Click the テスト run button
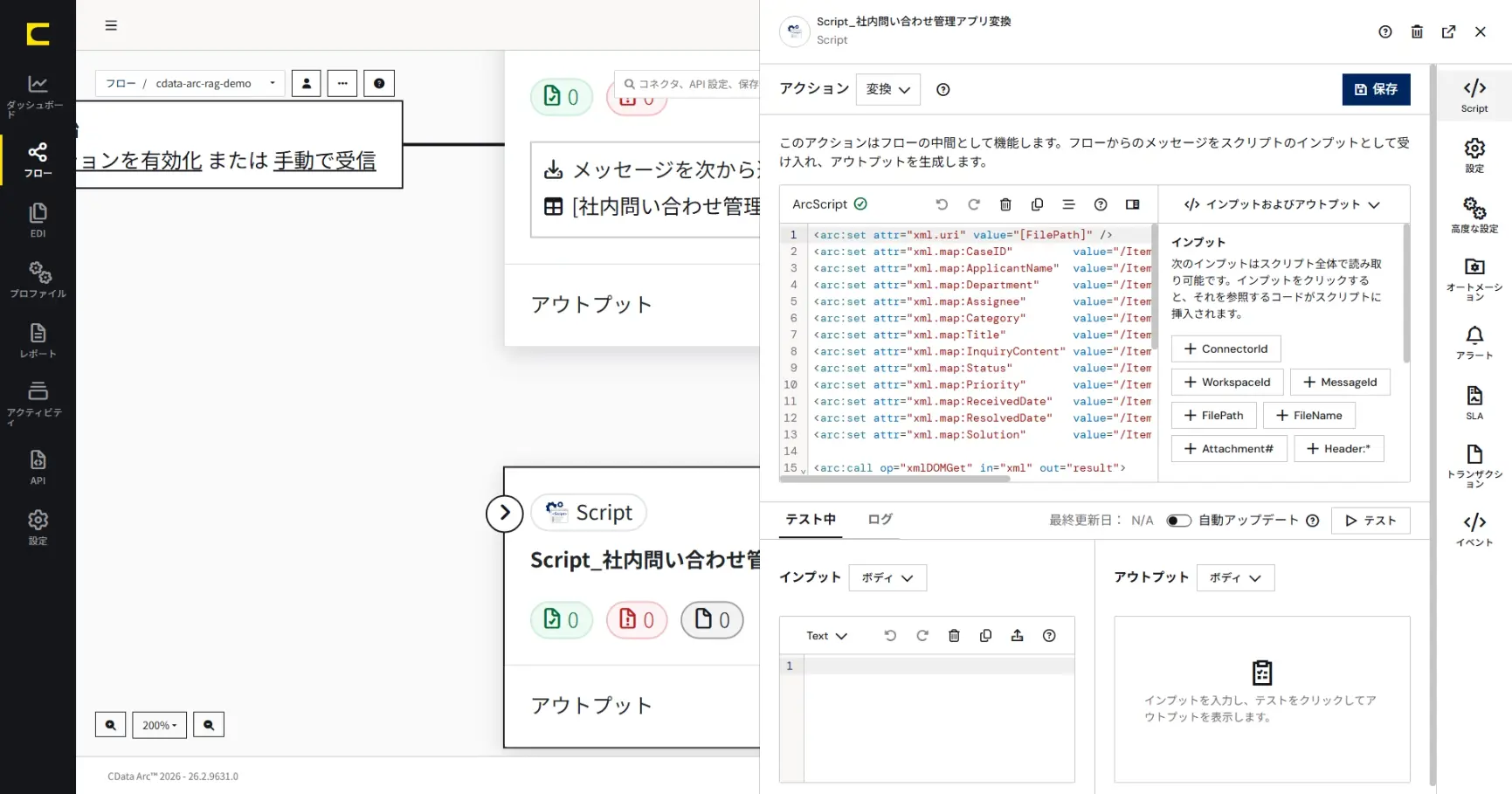Image resolution: width=1512 pixels, height=794 pixels. coord(1370,521)
